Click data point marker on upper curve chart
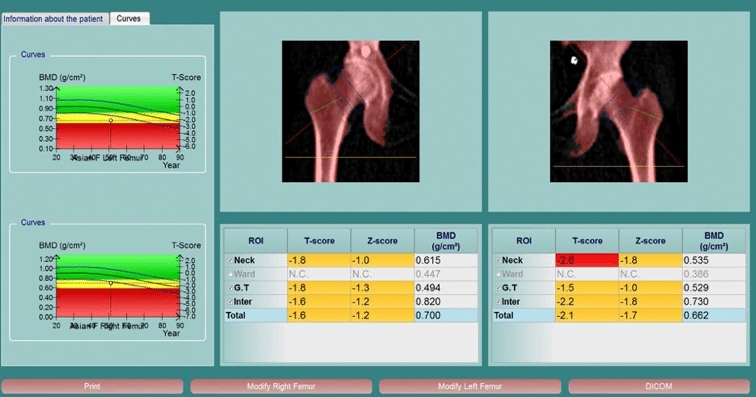The width and height of the screenshot is (756, 397). click(111, 120)
